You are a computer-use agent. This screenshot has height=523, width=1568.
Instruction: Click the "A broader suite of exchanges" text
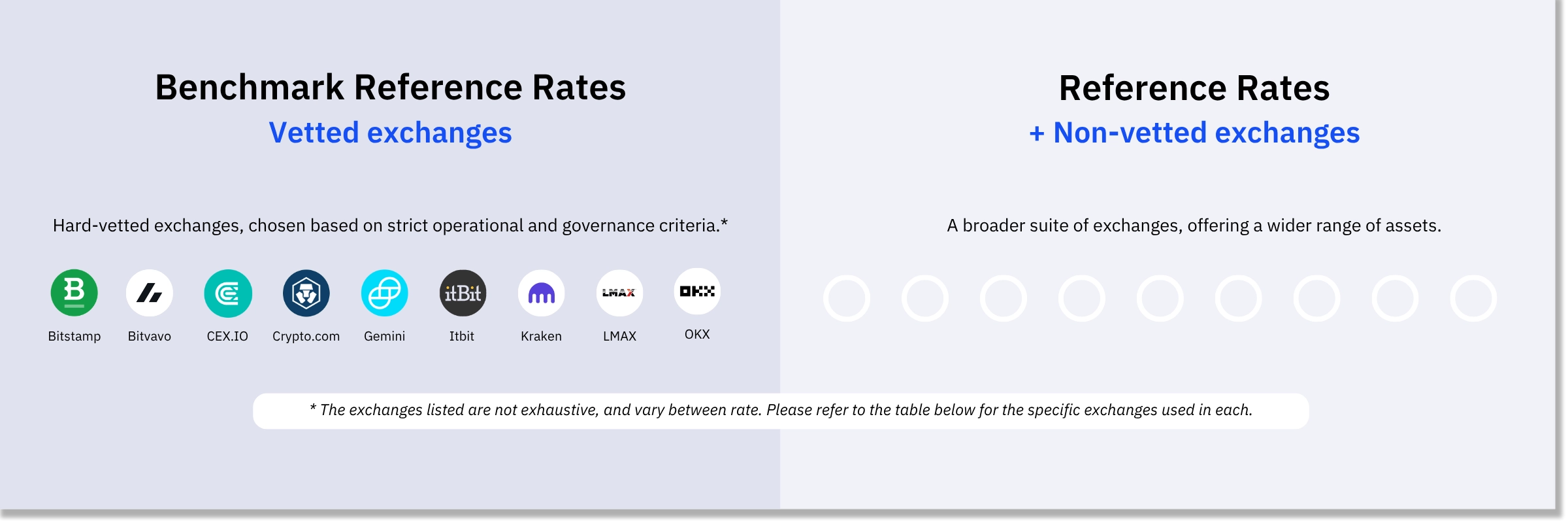coord(1194,226)
